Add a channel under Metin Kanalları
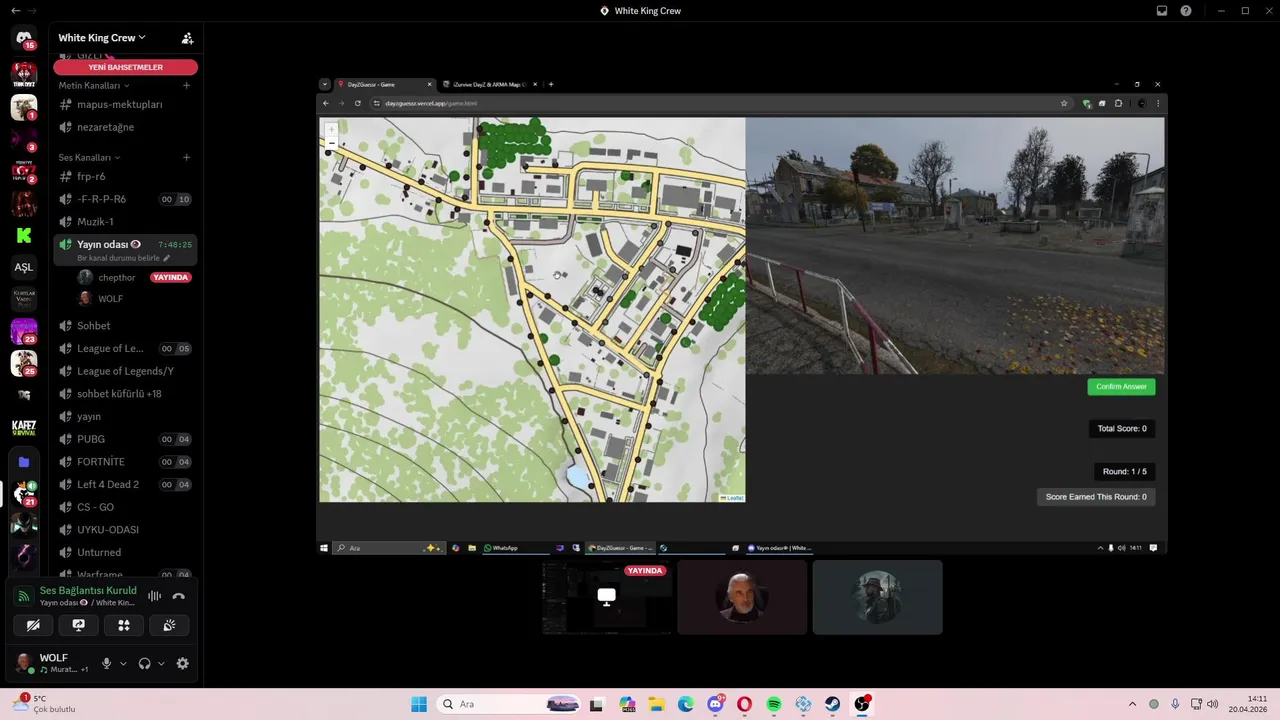The image size is (1280, 720). [x=186, y=85]
